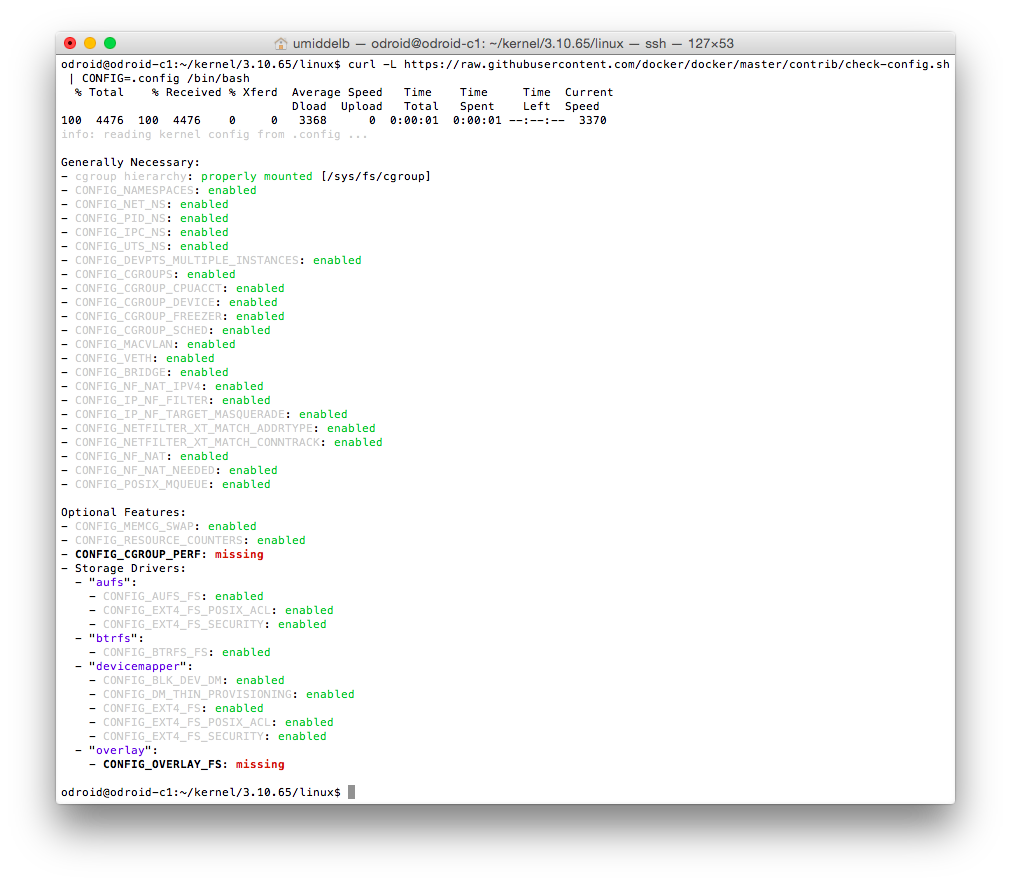This screenshot has width=1011, height=884.
Task: Click the purple "aufs" driver label
Action: (110, 583)
